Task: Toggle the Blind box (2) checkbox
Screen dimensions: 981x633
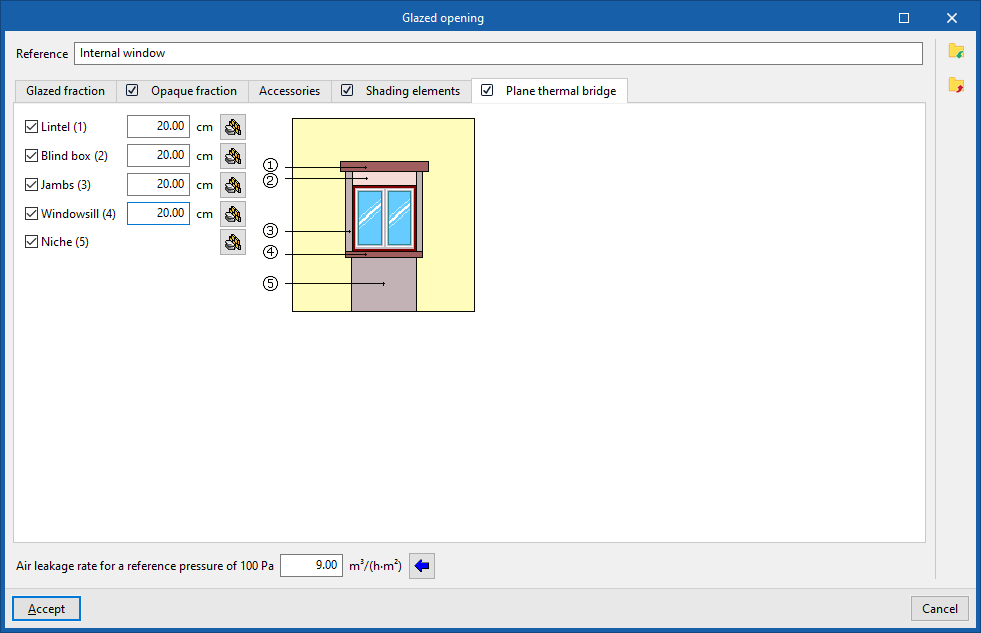Action: pyautogui.click(x=31, y=156)
